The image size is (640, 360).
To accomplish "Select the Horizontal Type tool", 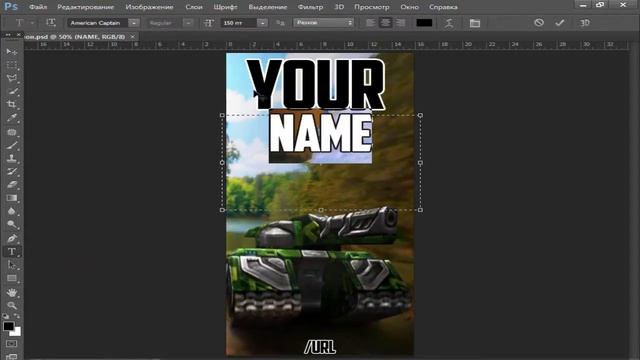I will click(12, 251).
